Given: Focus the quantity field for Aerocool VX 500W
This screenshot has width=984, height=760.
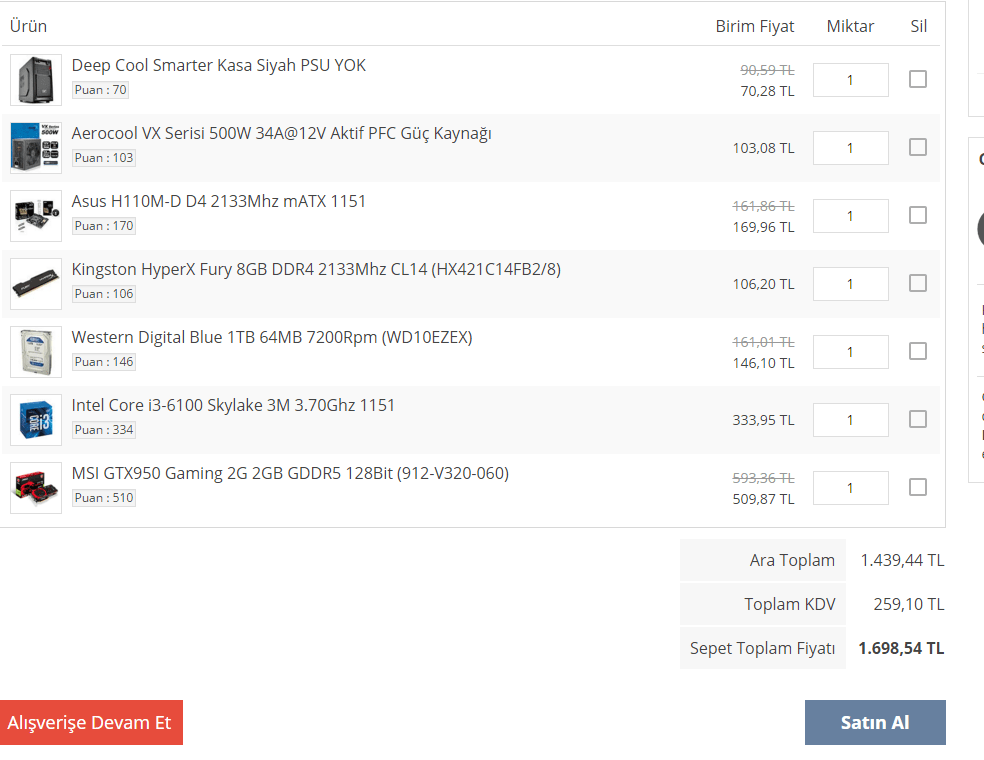Looking at the screenshot, I should pos(850,148).
